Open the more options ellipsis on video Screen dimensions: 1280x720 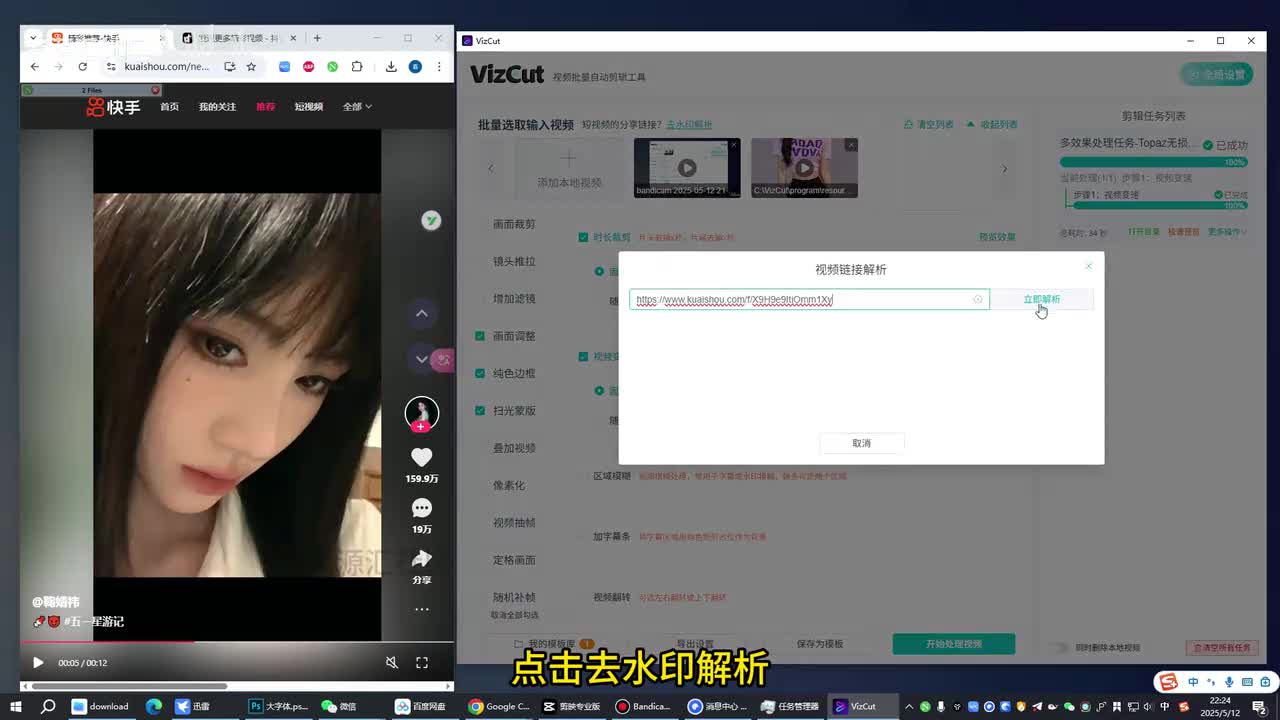(x=421, y=609)
